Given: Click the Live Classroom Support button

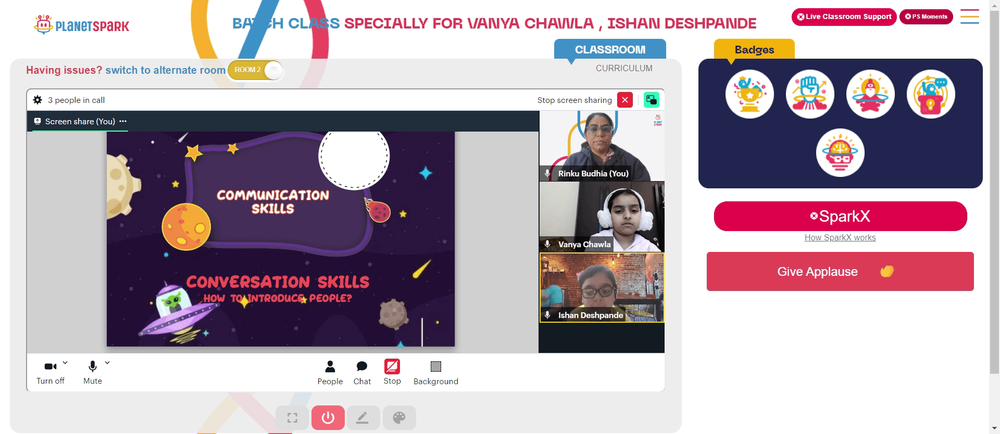Looking at the screenshot, I should [844, 17].
